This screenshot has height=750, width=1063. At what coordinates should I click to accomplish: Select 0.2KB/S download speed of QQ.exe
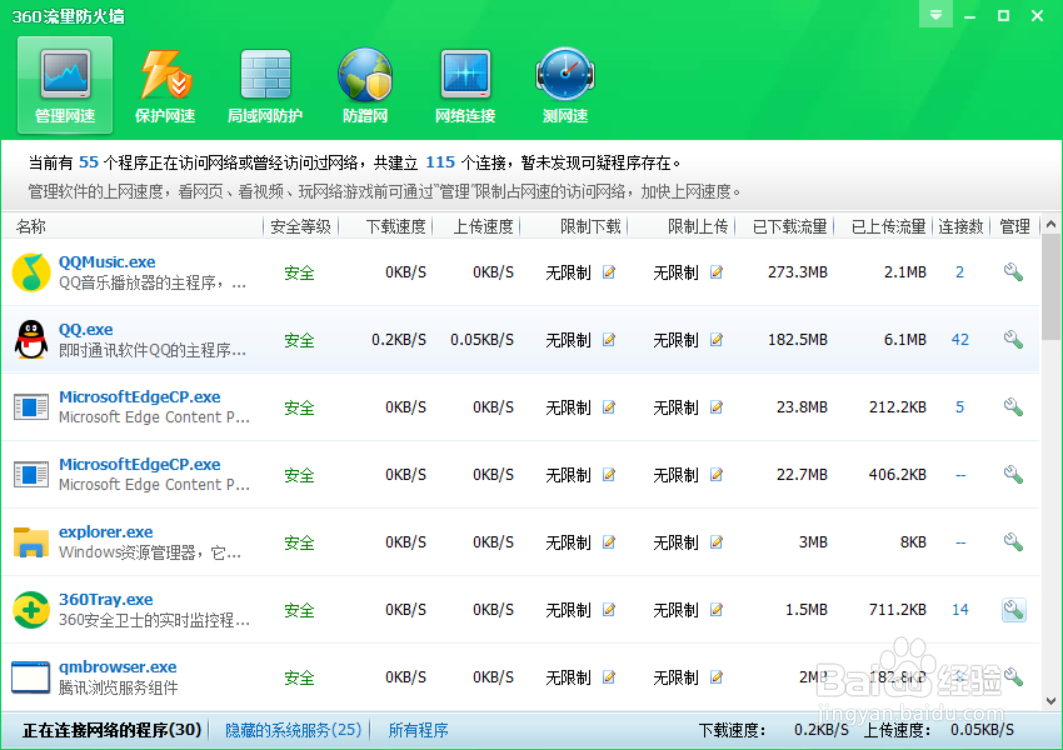pyautogui.click(x=399, y=340)
